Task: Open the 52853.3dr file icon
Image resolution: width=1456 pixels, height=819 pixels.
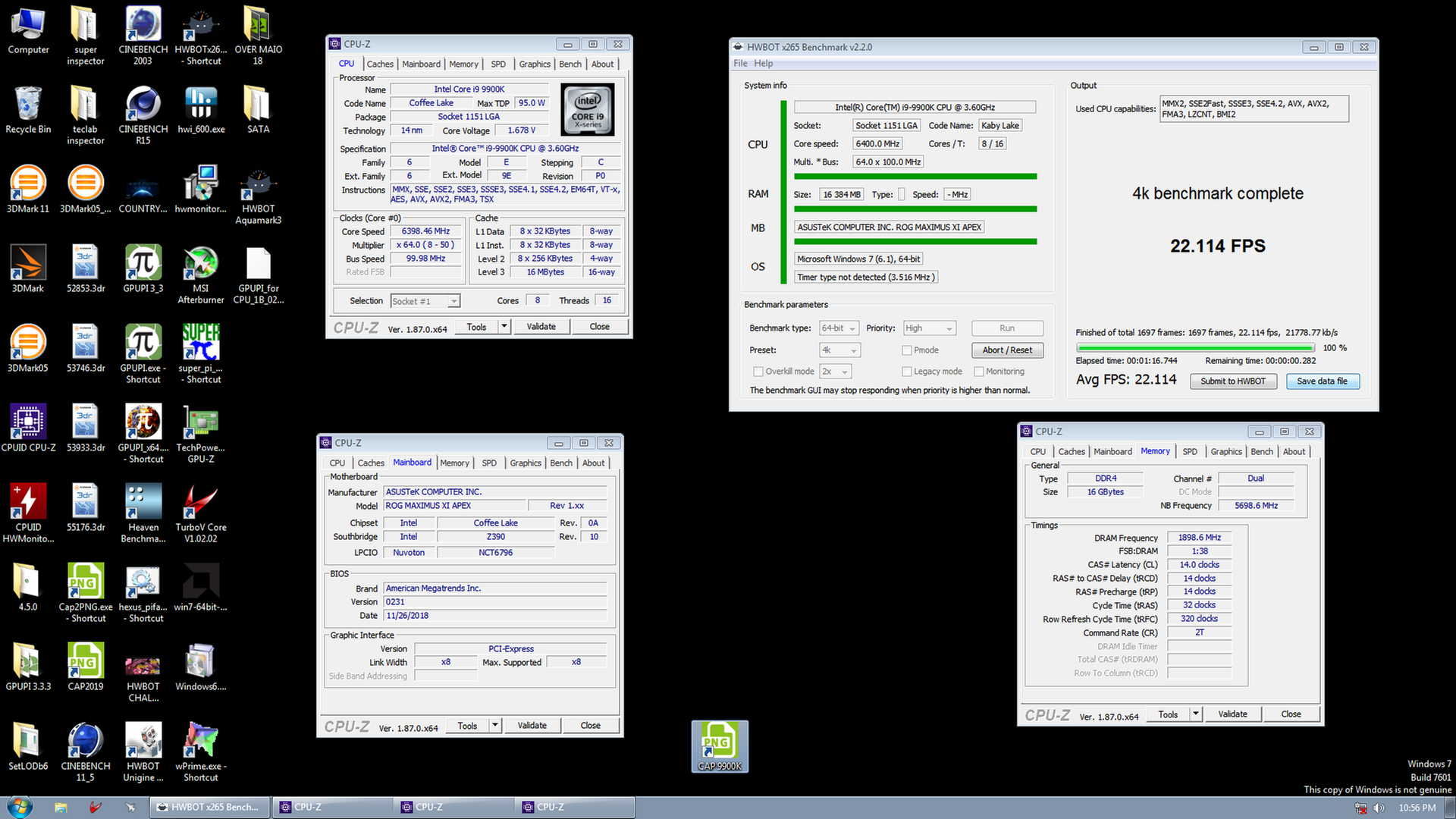Action: (x=86, y=269)
